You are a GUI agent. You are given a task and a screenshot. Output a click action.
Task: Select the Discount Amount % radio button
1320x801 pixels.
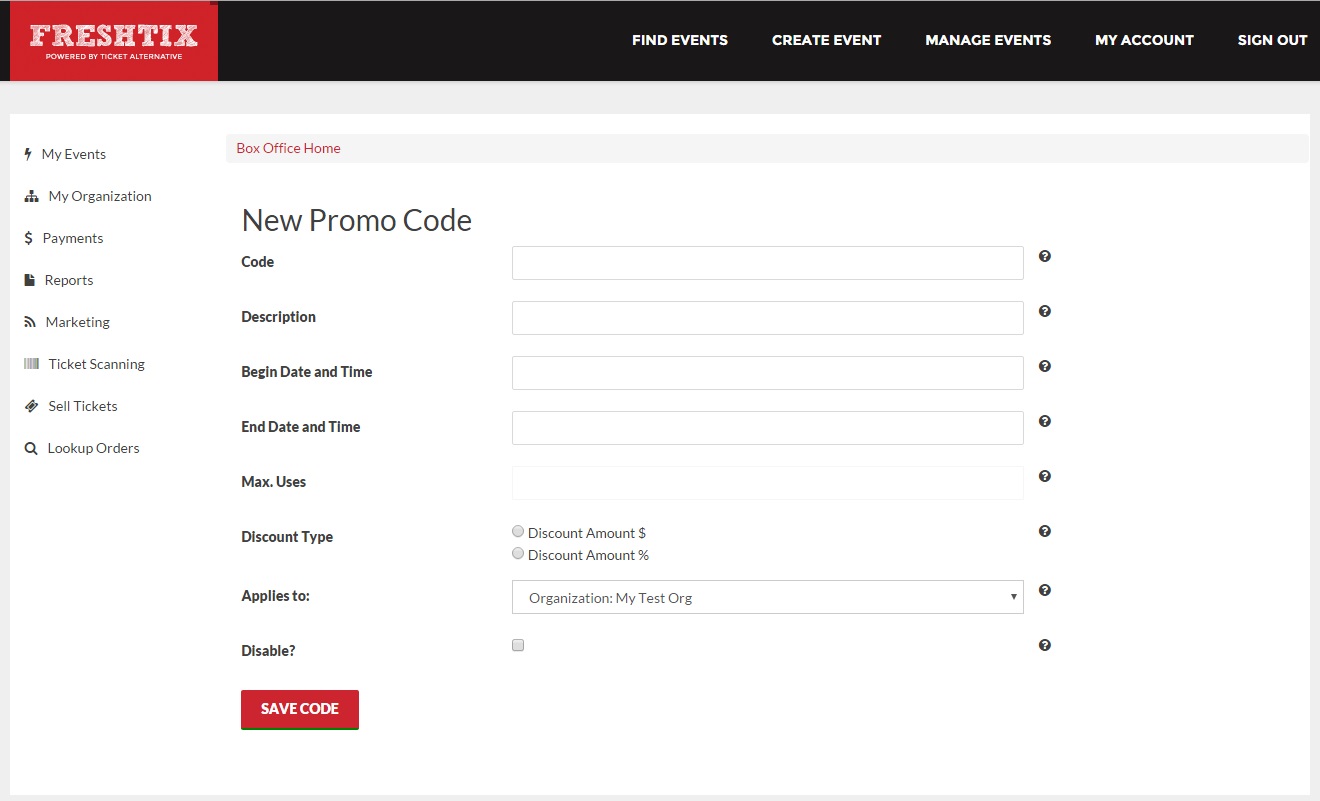tap(518, 553)
